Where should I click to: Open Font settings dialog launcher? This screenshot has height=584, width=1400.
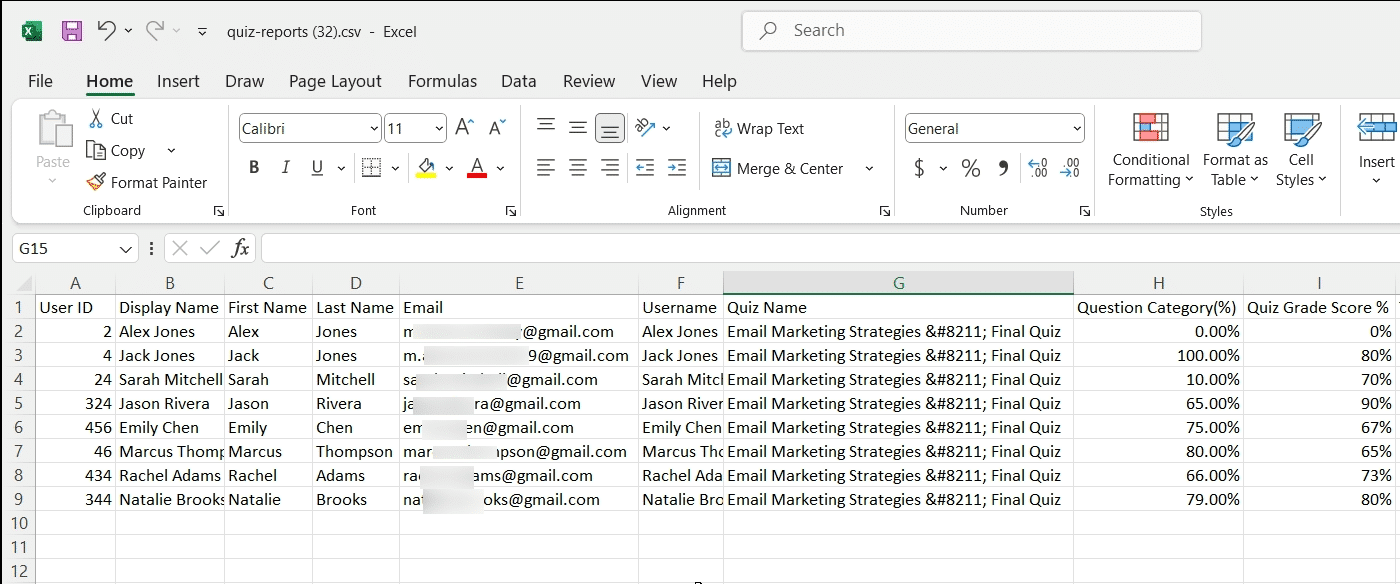point(511,211)
